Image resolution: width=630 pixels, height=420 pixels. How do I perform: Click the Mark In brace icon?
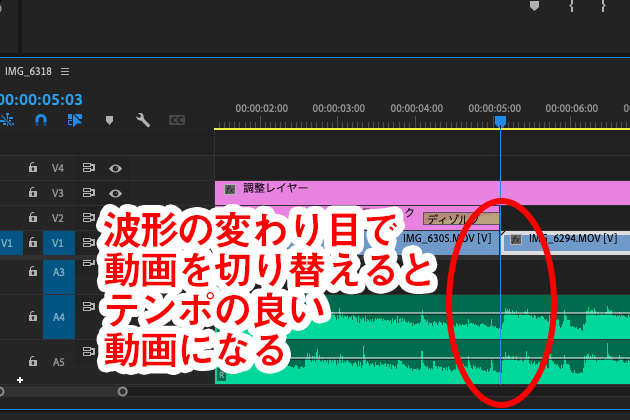coord(572,6)
